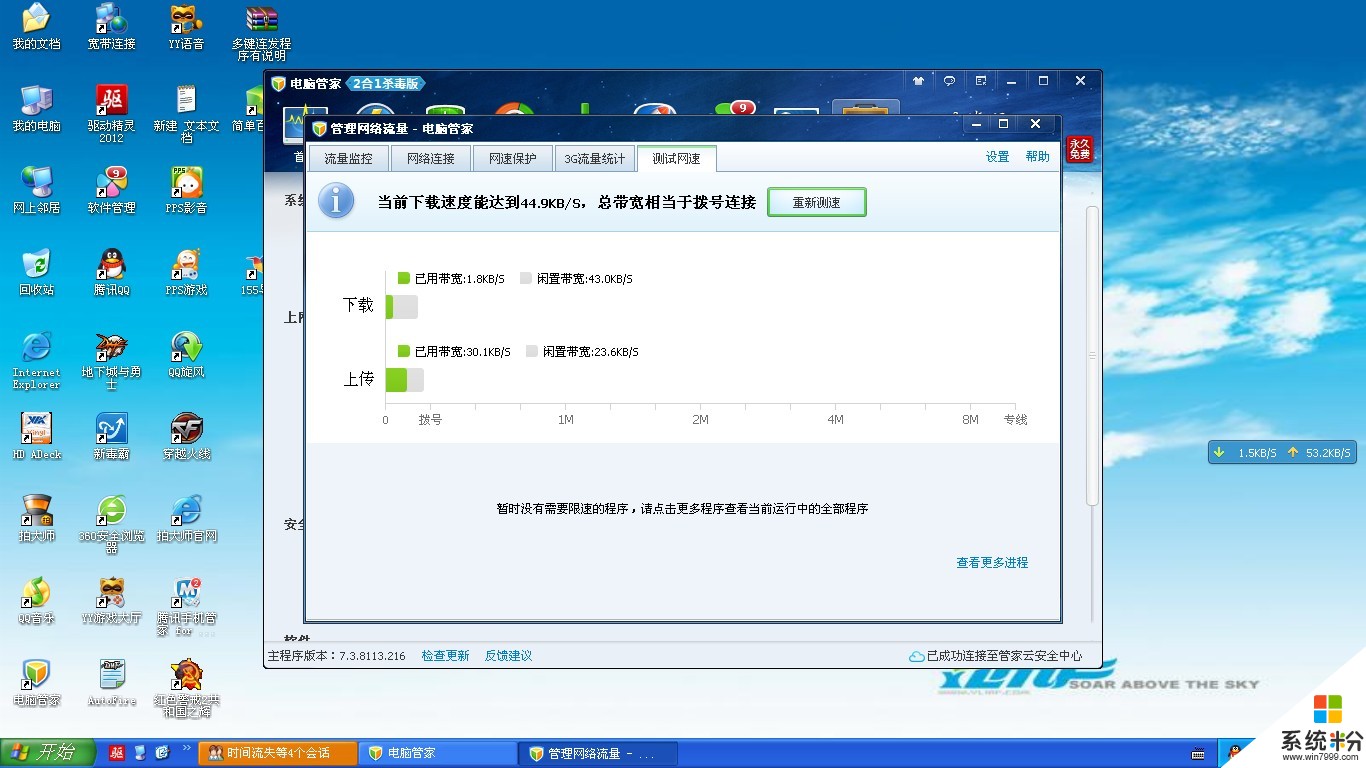The height and width of the screenshot is (768, 1366).
Task: Click 驱动精灵 quick launch icon
Action: click(117, 752)
